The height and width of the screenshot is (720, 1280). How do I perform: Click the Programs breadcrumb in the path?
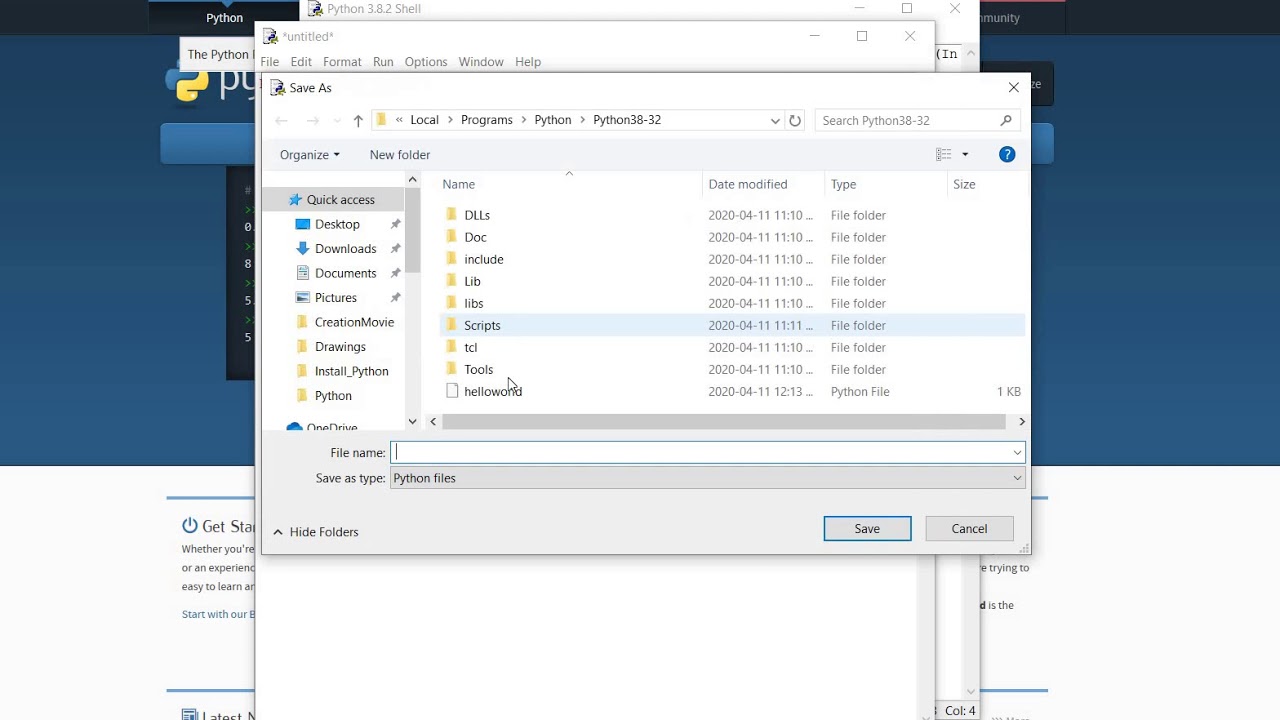pyautogui.click(x=487, y=120)
